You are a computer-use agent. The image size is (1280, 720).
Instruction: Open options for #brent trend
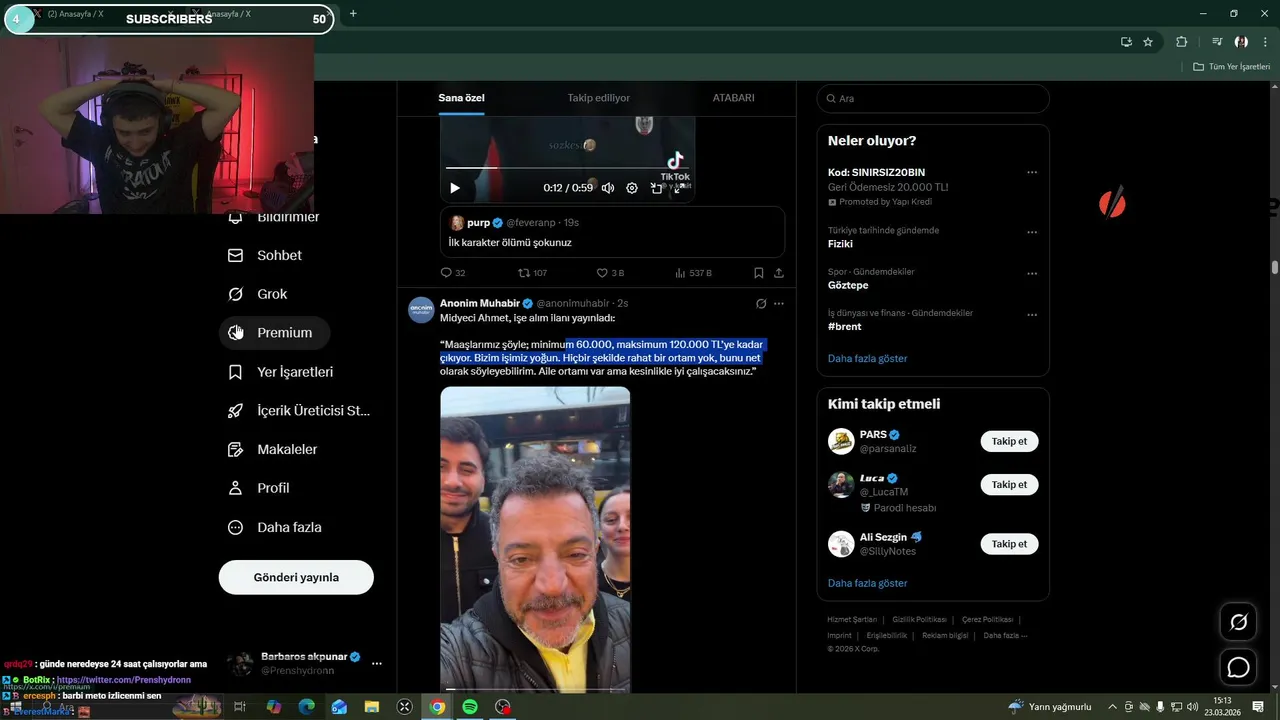point(1032,315)
